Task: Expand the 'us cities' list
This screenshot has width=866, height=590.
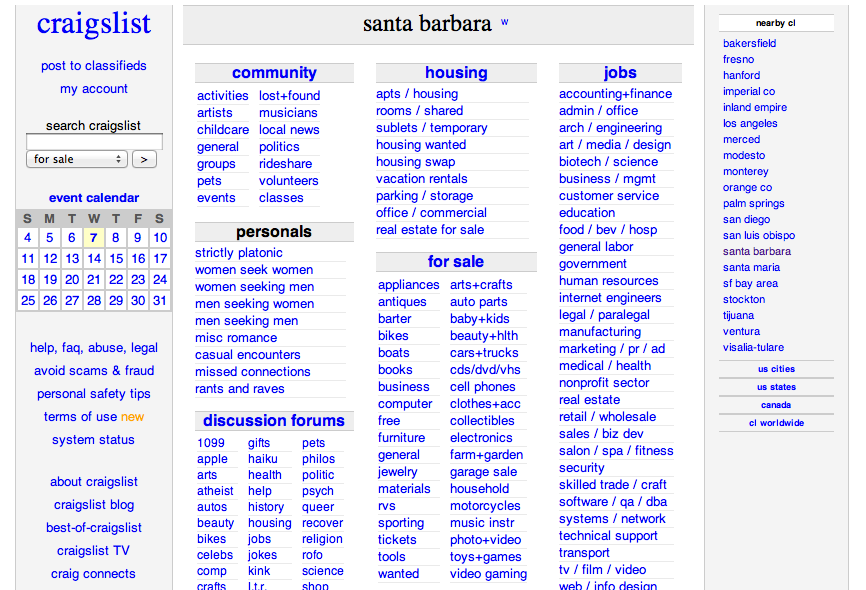Action: (777, 369)
